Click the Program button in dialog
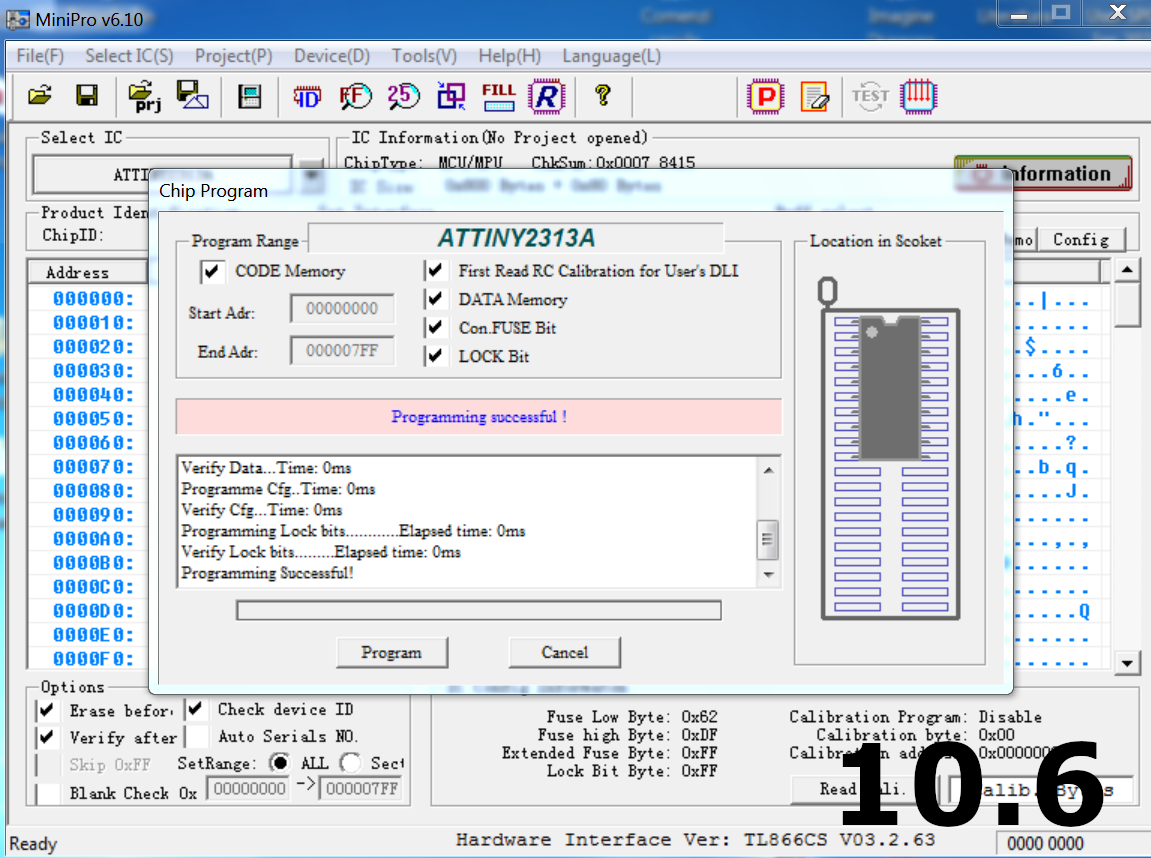The image size is (1151, 858). [x=391, y=652]
